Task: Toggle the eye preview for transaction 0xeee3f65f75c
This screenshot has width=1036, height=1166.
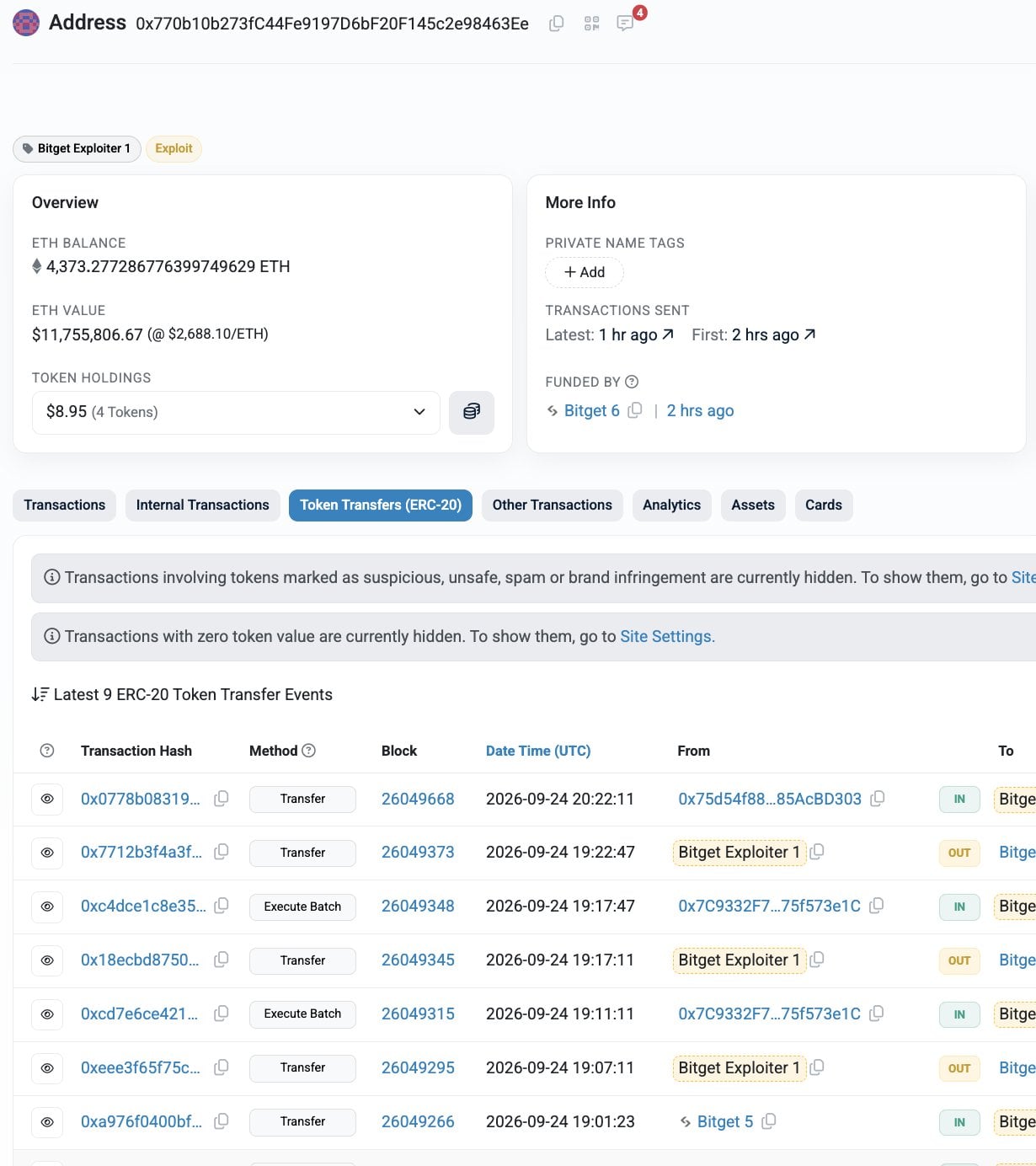Action: (x=47, y=1068)
